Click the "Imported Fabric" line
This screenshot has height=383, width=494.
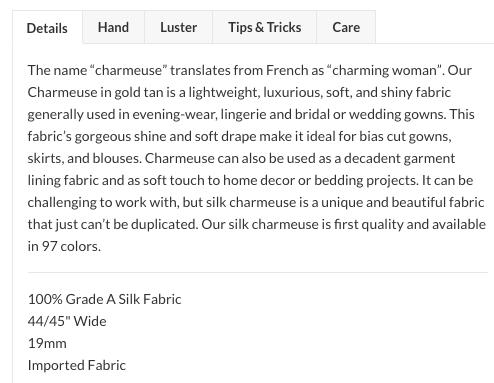(77, 365)
